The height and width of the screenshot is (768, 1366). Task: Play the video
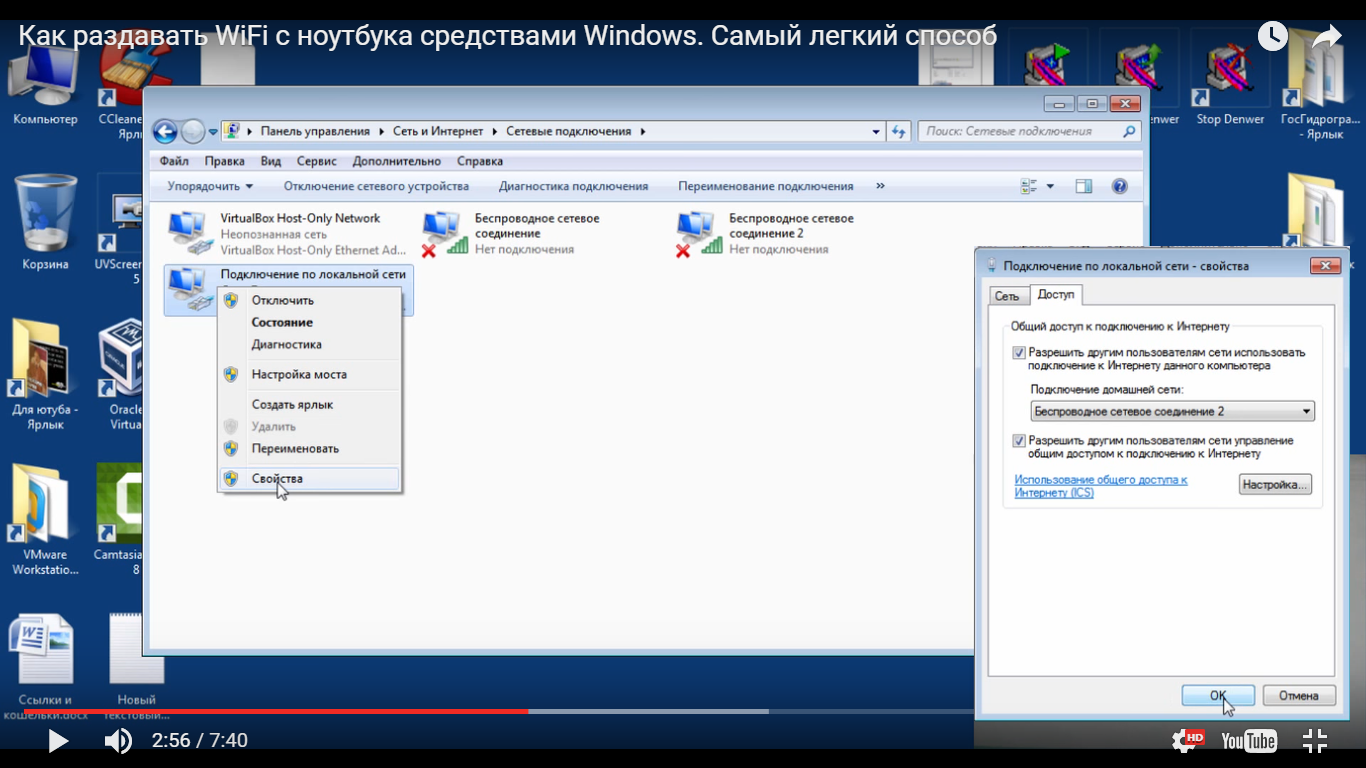(x=58, y=741)
